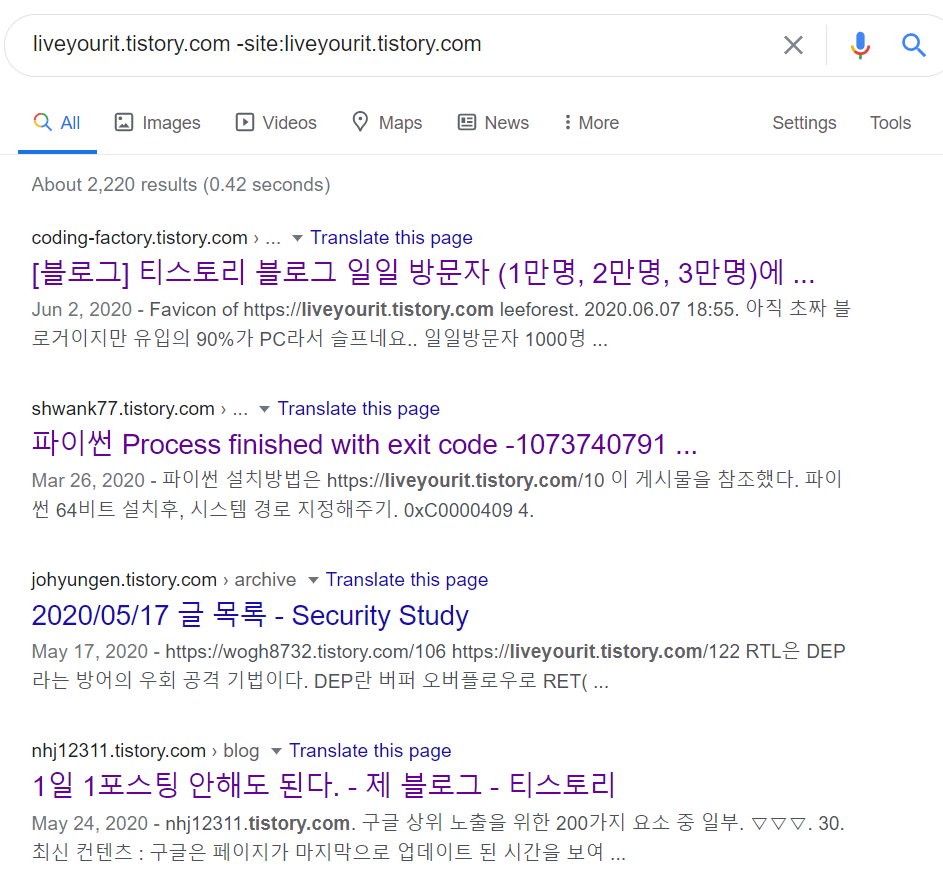
Task: Click the johyungen.tistory.com › archive URL text
Action: [x=164, y=580]
